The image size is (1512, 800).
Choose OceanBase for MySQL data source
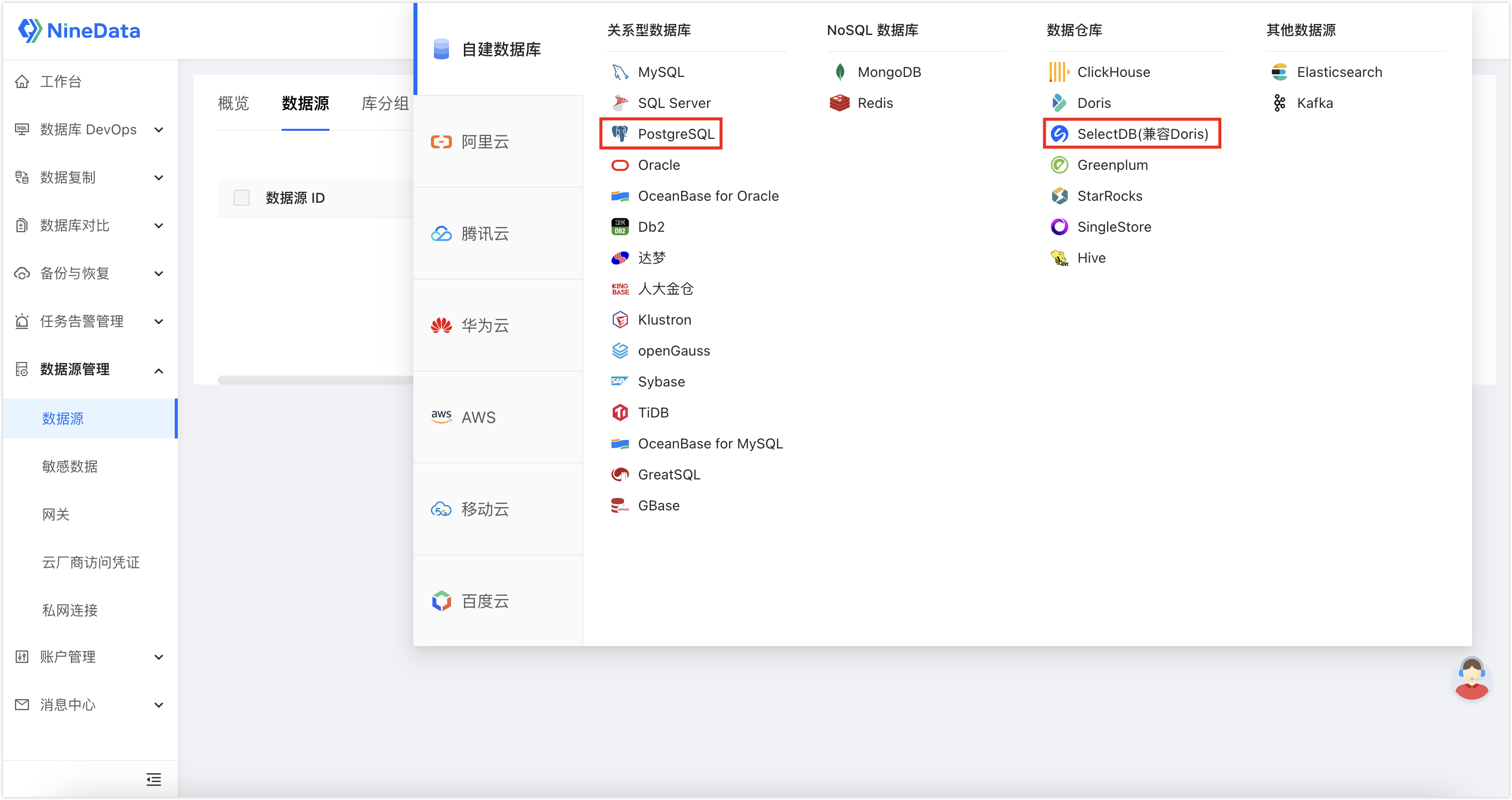tap(697, 444)
